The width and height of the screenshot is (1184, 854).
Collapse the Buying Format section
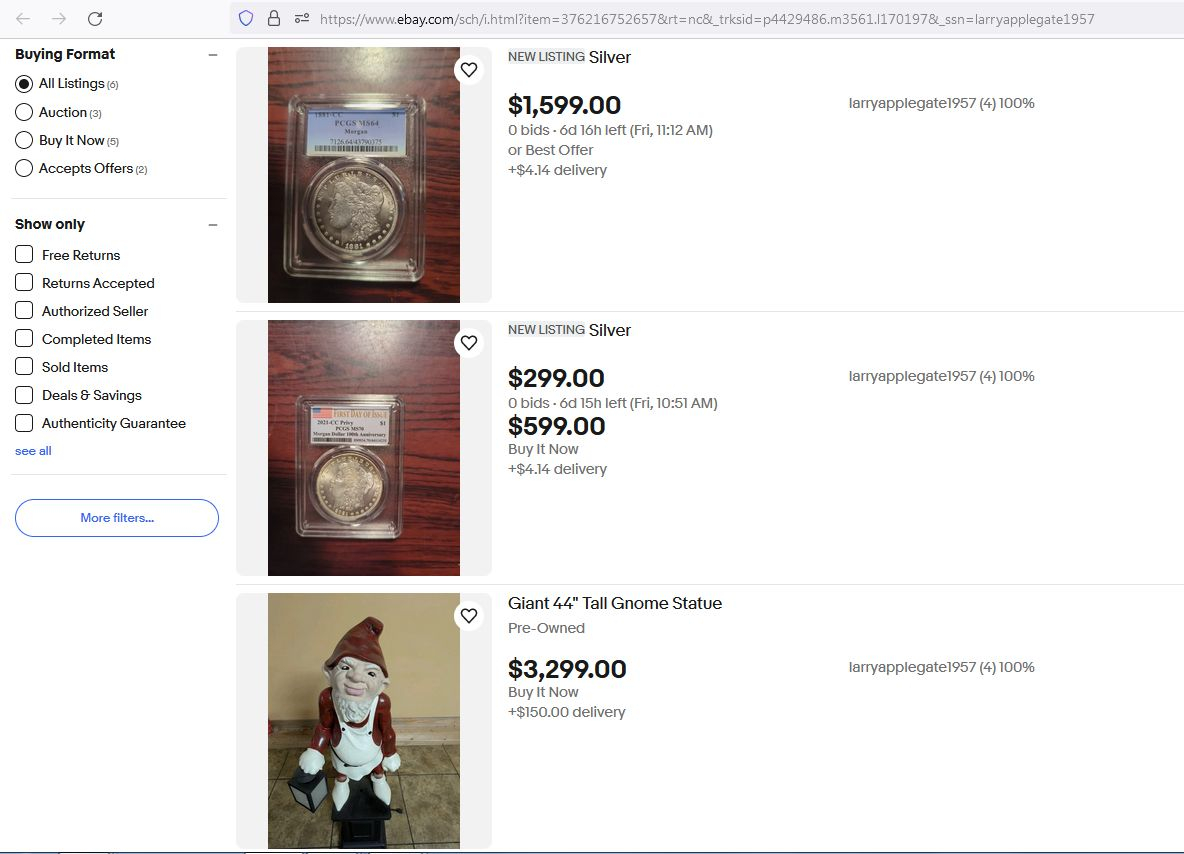213,54
